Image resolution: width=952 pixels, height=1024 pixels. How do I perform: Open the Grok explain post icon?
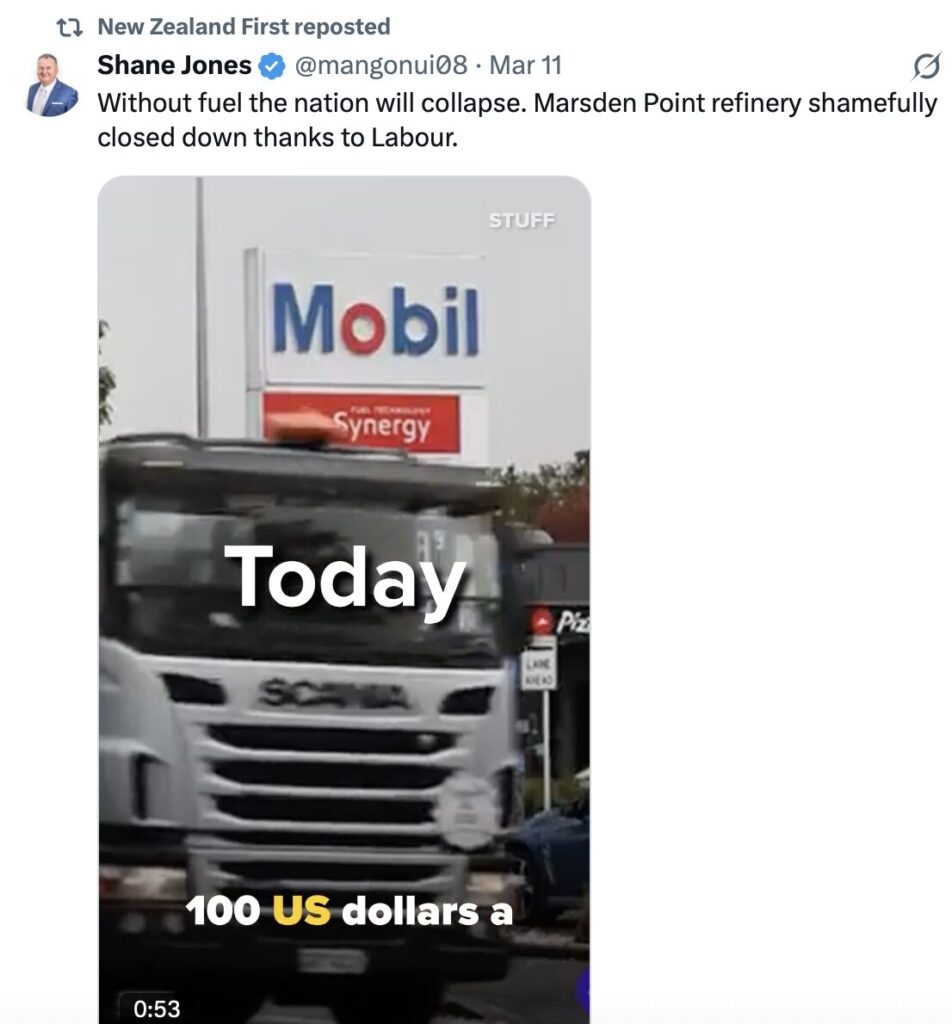click(927, 66)
